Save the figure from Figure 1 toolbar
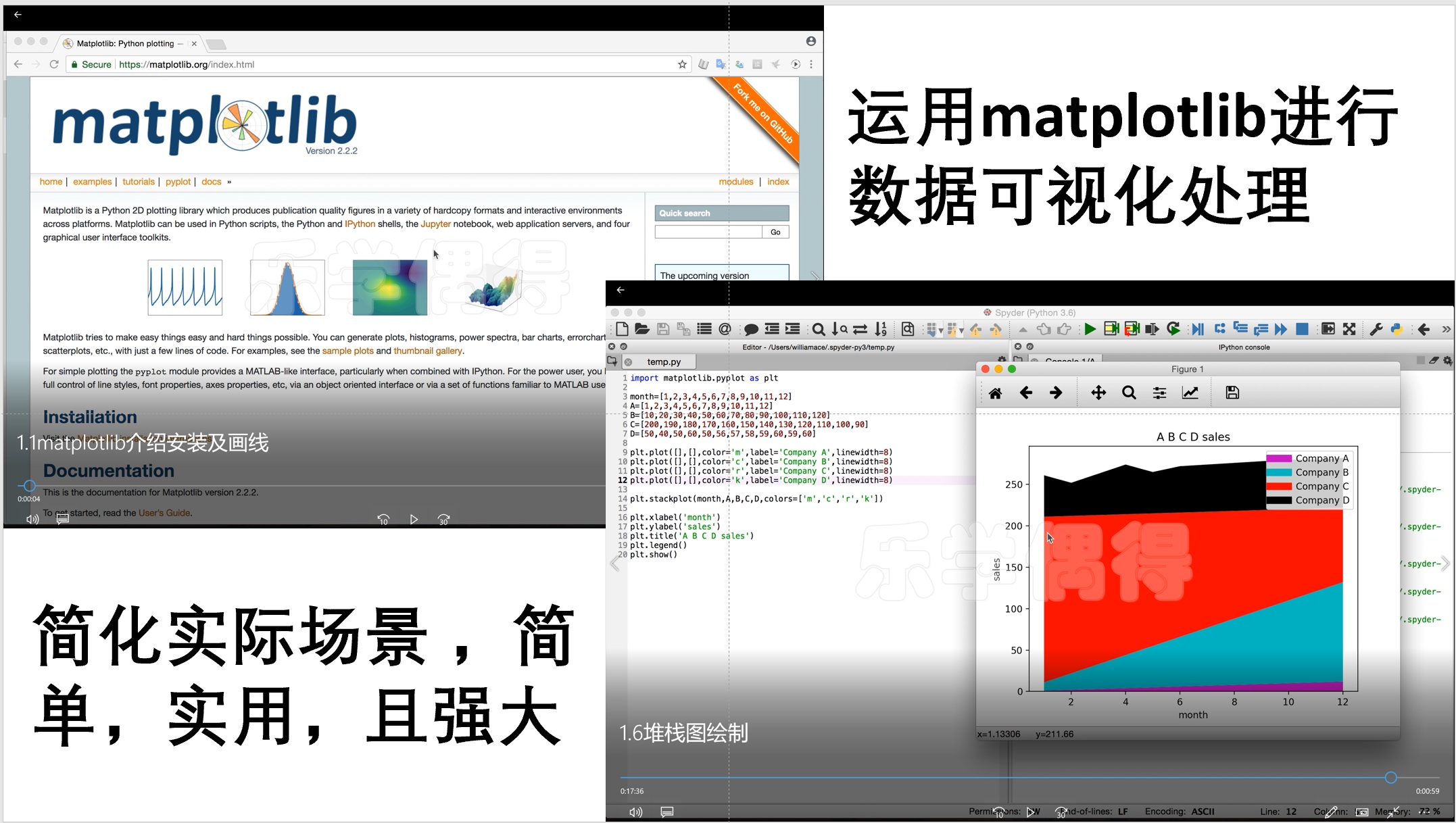The image size is (1456, 823). point(1232,393)
